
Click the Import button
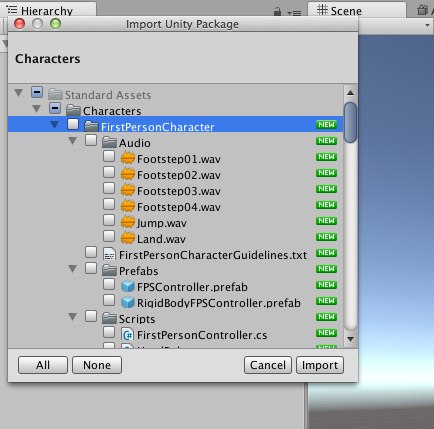[320, 365]
